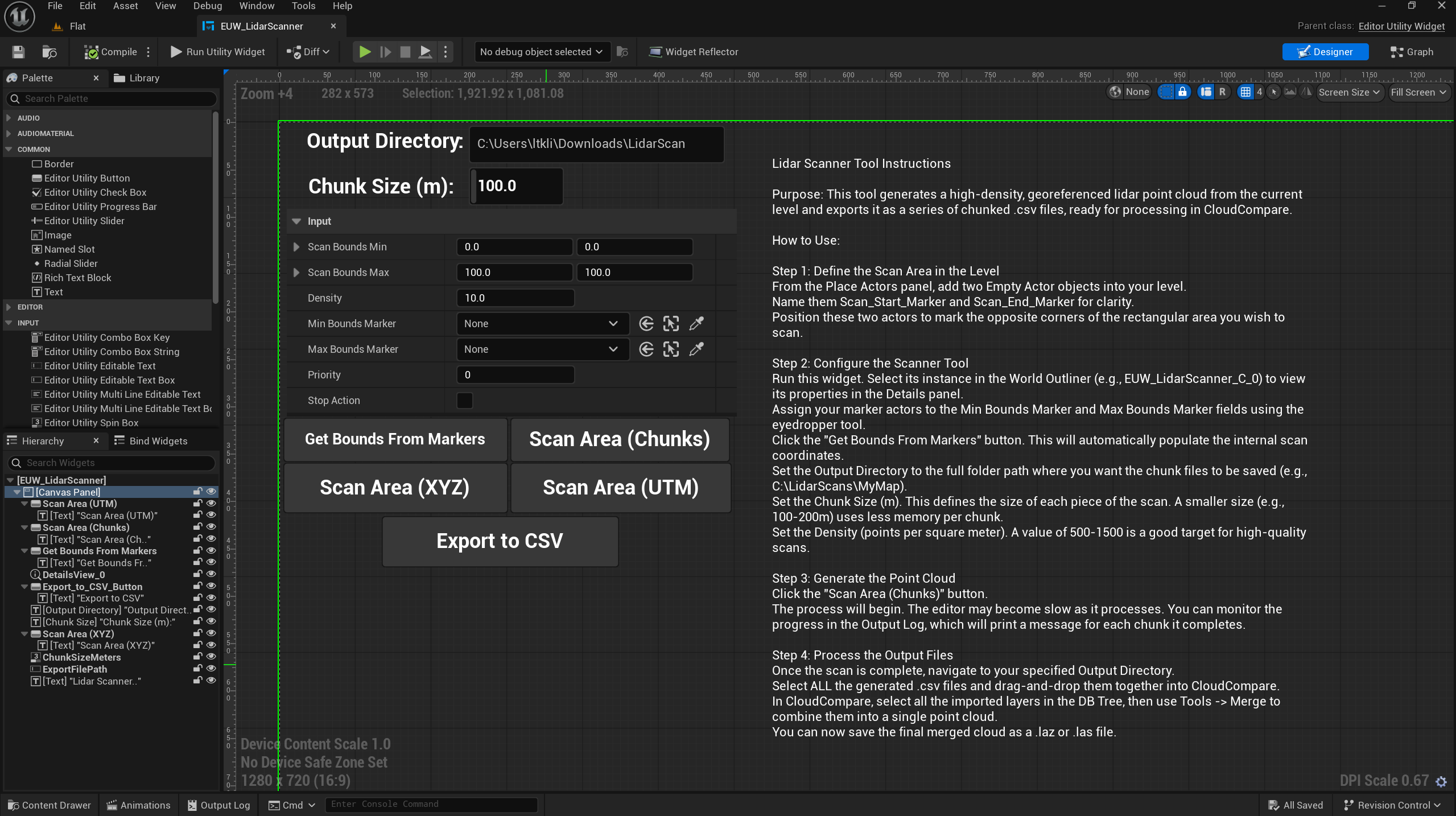Open the Fill Screen dropdown
The image size is (1456, 816).
tap(1418, 92)
